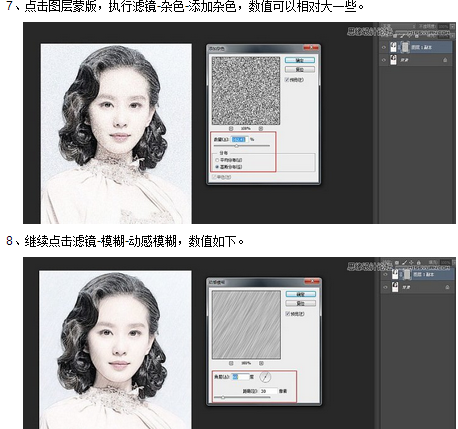The width and height of the screenshot is (458, 429).
Task: Select layer mask thumbnail in Motion Blur screenshot
Action: coord(407,274)
